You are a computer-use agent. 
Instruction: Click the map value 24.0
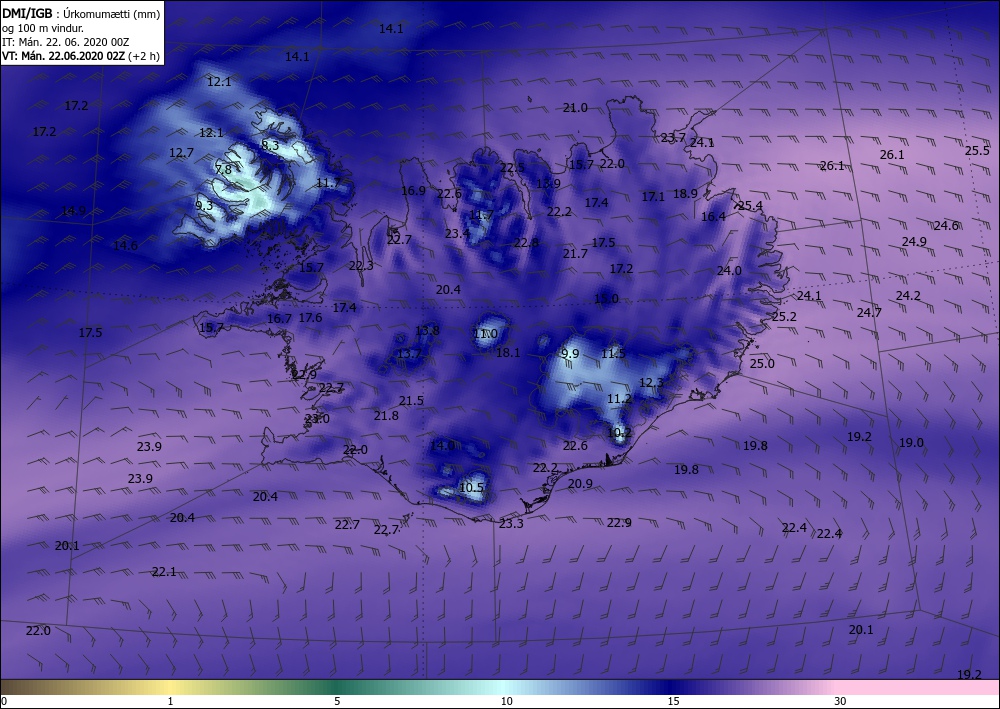[x=729, y=270]
